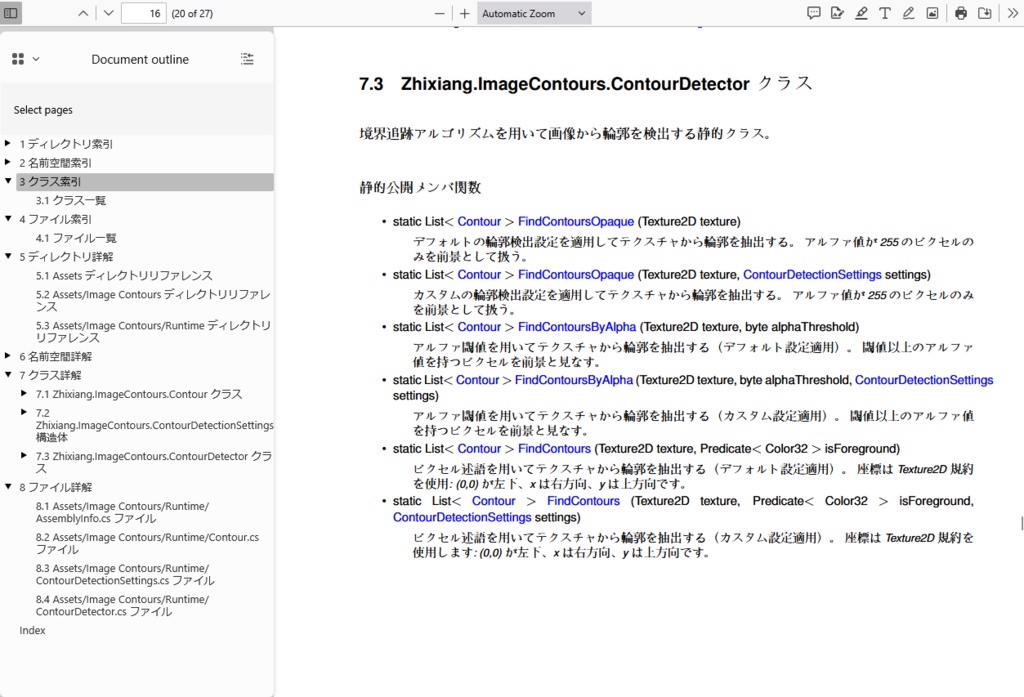
Task: Enable the freehand draw tool
Action: click(x=908, y=13)
